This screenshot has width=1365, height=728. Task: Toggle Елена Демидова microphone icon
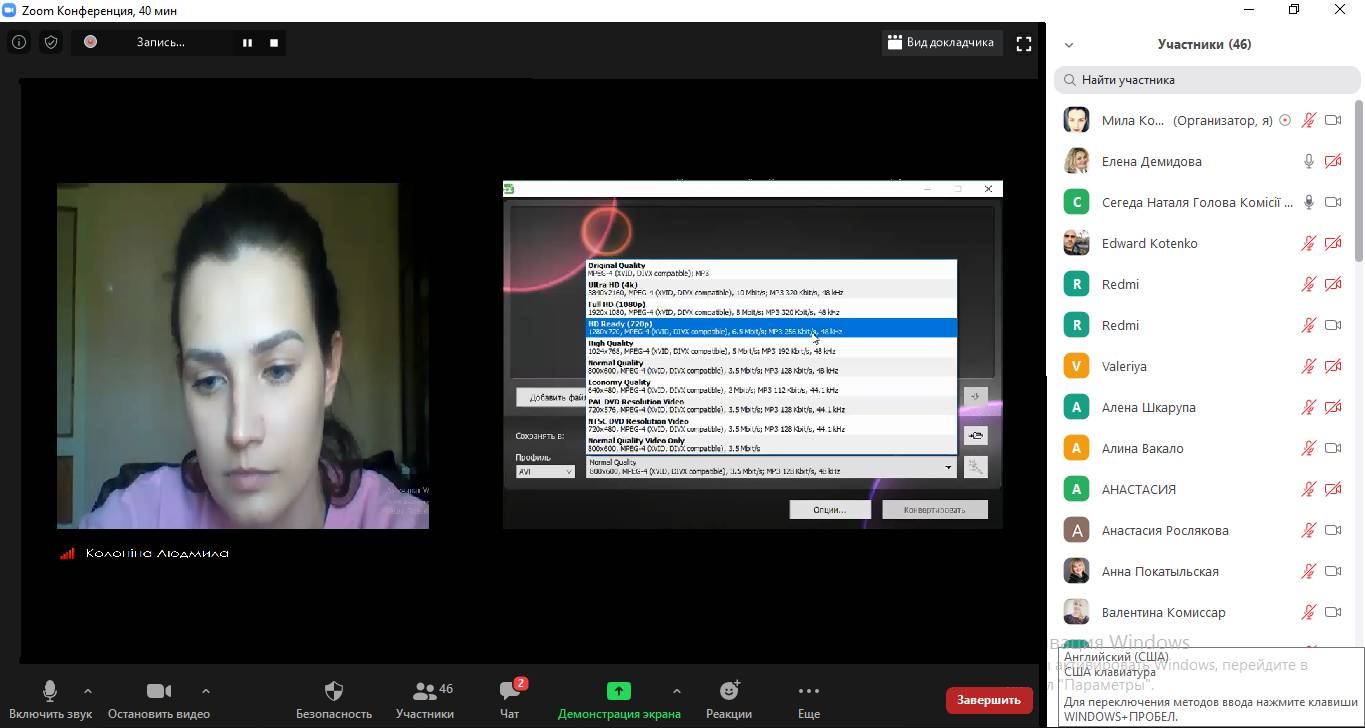[x=1308, y=161]
